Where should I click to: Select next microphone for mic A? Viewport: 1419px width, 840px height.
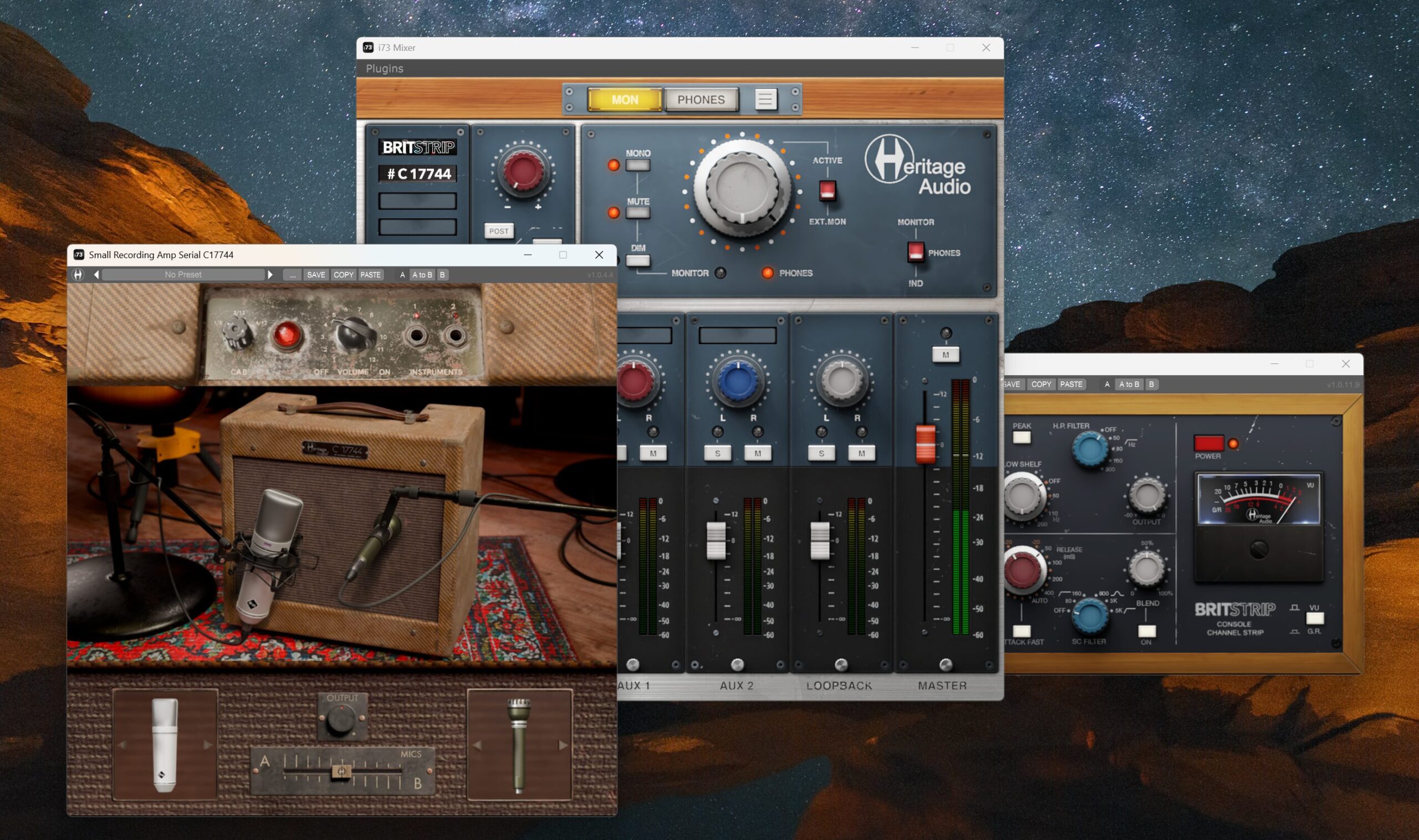click(x=207, y=745)
